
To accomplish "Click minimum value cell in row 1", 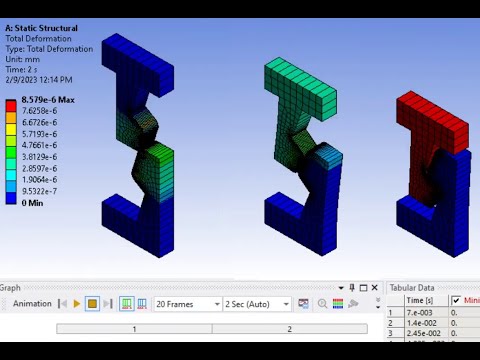I will click(465, 313).
